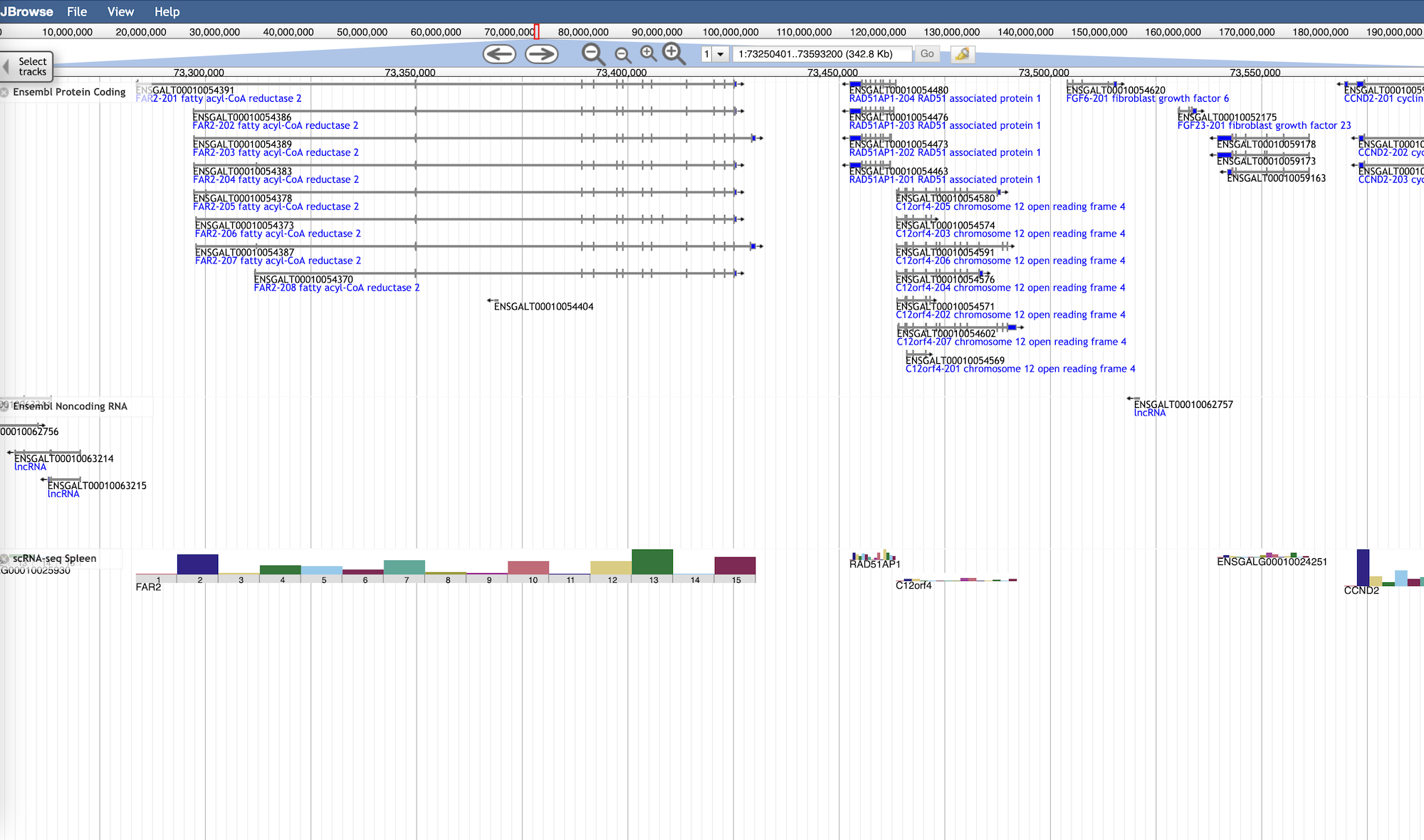
Task: Click the large zoom in magnifier
Action: point(673,53)
